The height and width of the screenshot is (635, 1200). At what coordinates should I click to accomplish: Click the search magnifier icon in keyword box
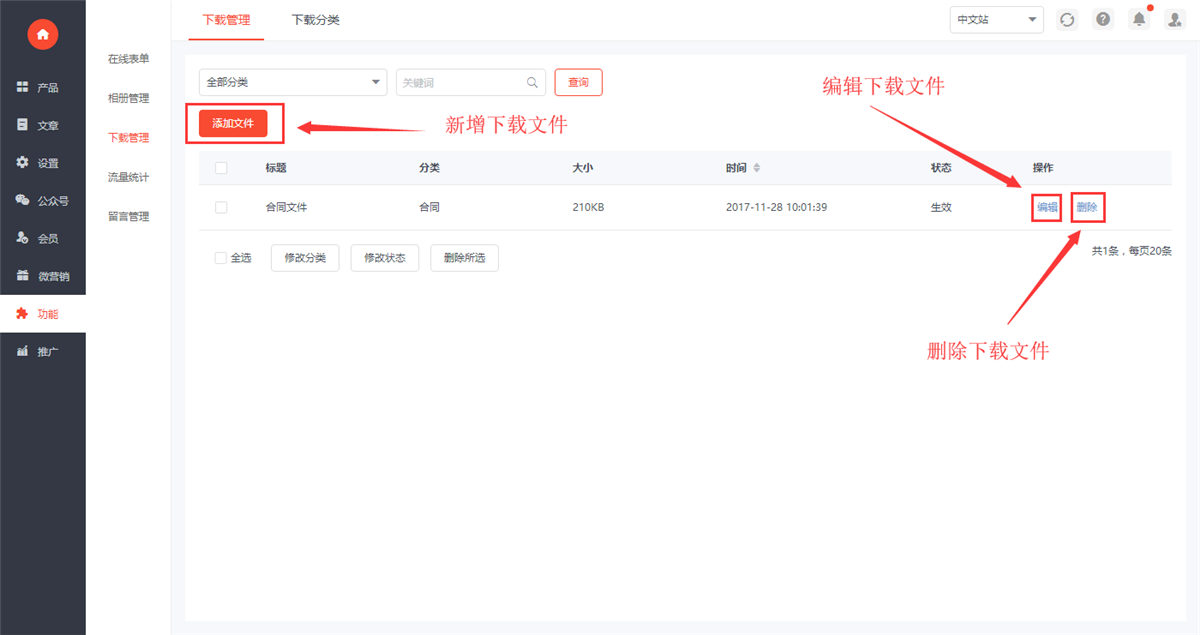pos(533,83)
